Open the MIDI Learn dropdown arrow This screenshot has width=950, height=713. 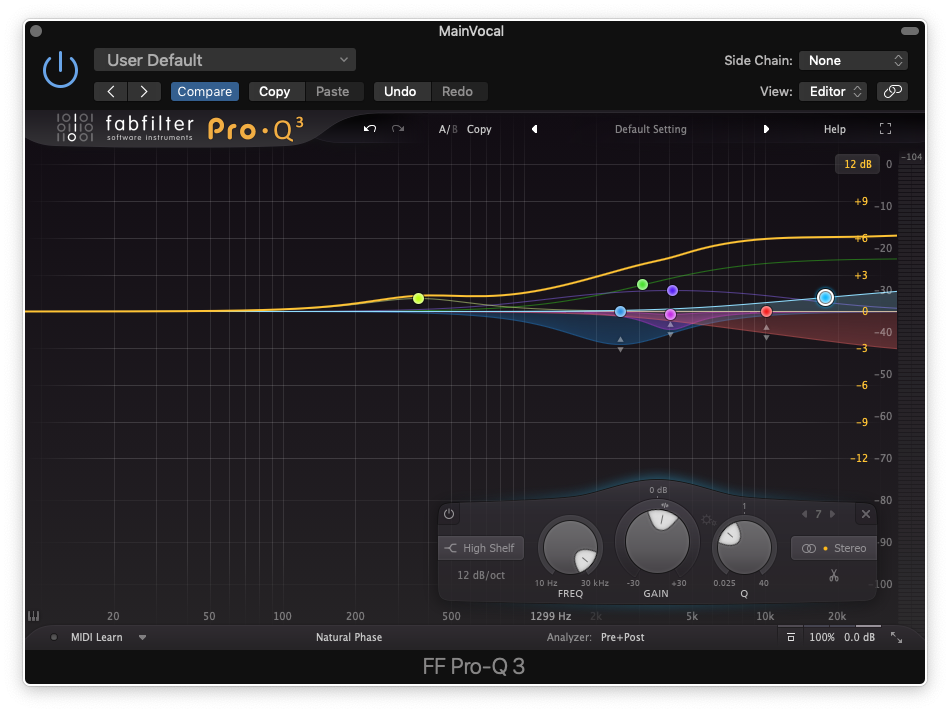click(x=142, y=637)
